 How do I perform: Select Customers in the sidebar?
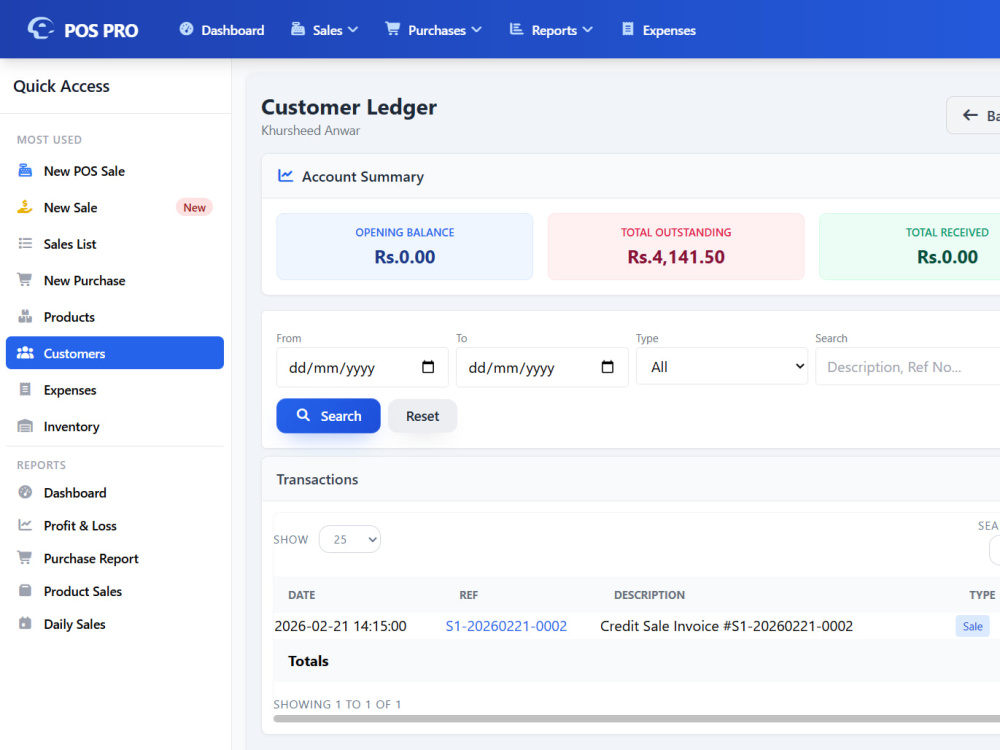[x=115, y=353]
